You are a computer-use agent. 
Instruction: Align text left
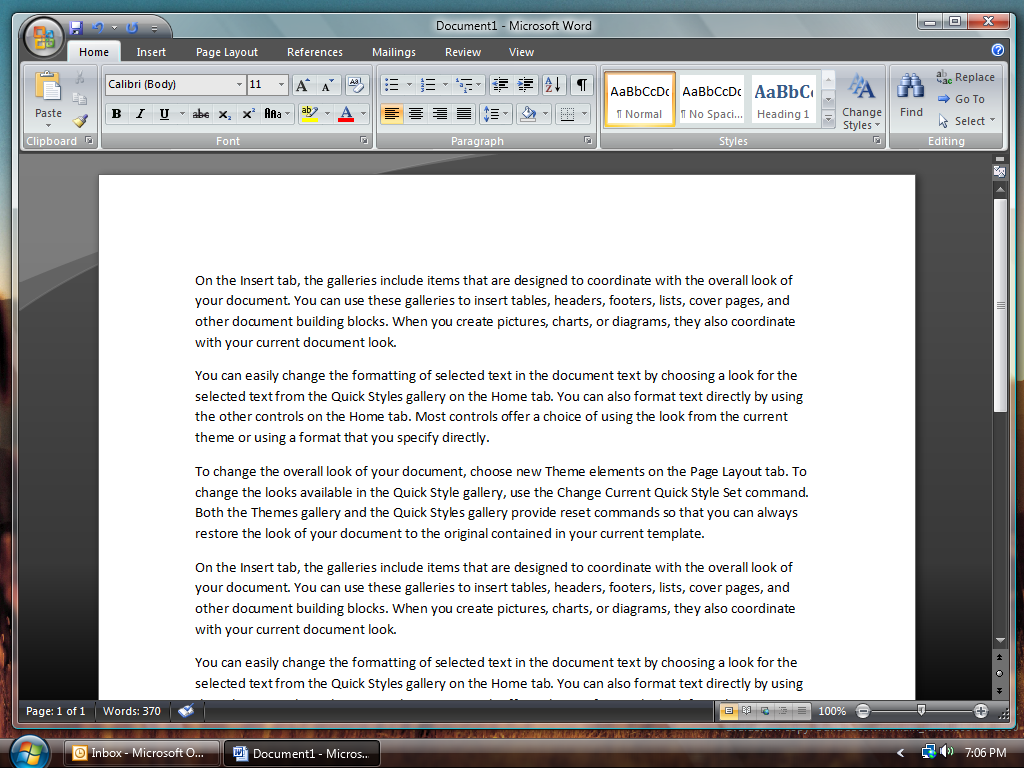[x=391, y=114]
